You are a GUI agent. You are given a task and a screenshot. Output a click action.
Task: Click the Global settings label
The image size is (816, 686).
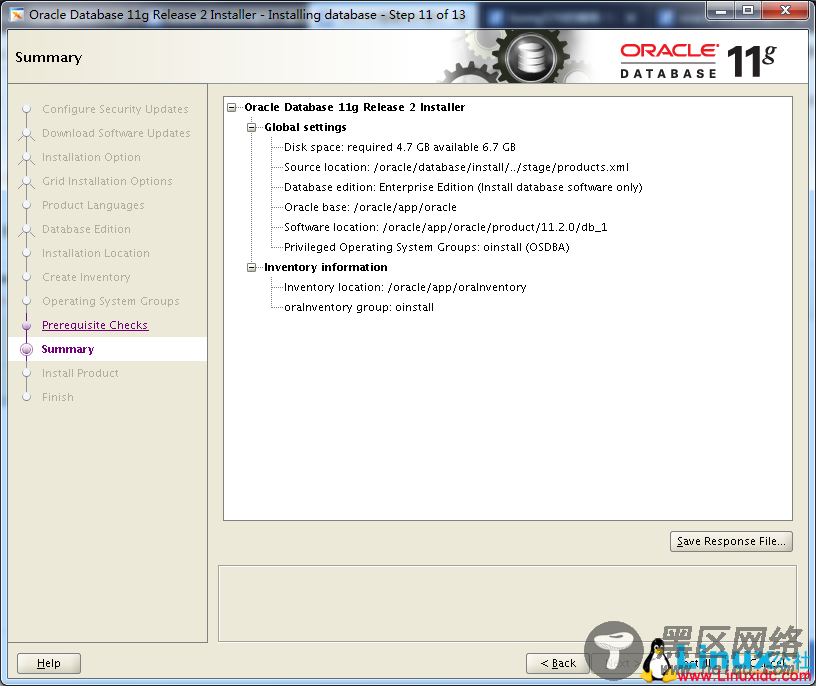click(305, 128)
